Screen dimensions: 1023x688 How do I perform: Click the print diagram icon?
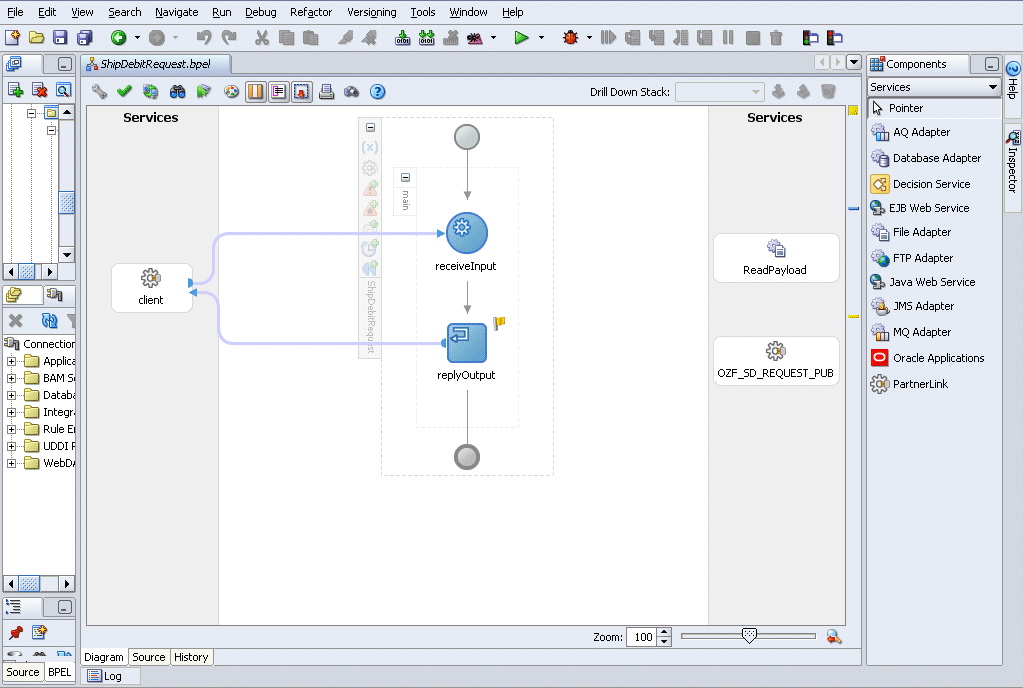pyautogui.click(x=326, y=92)
